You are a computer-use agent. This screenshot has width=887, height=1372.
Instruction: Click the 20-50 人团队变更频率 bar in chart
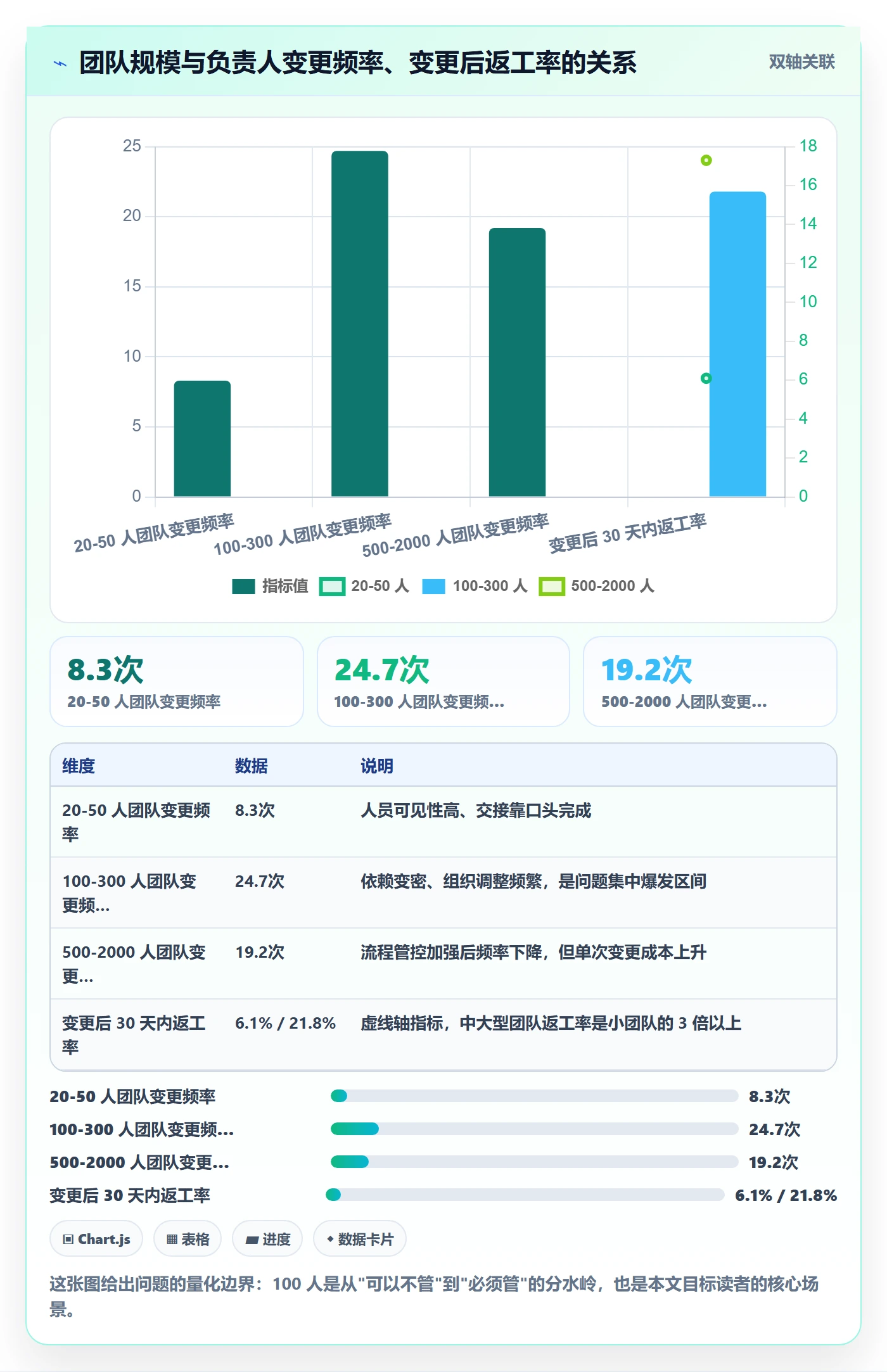tap(202, 438)
